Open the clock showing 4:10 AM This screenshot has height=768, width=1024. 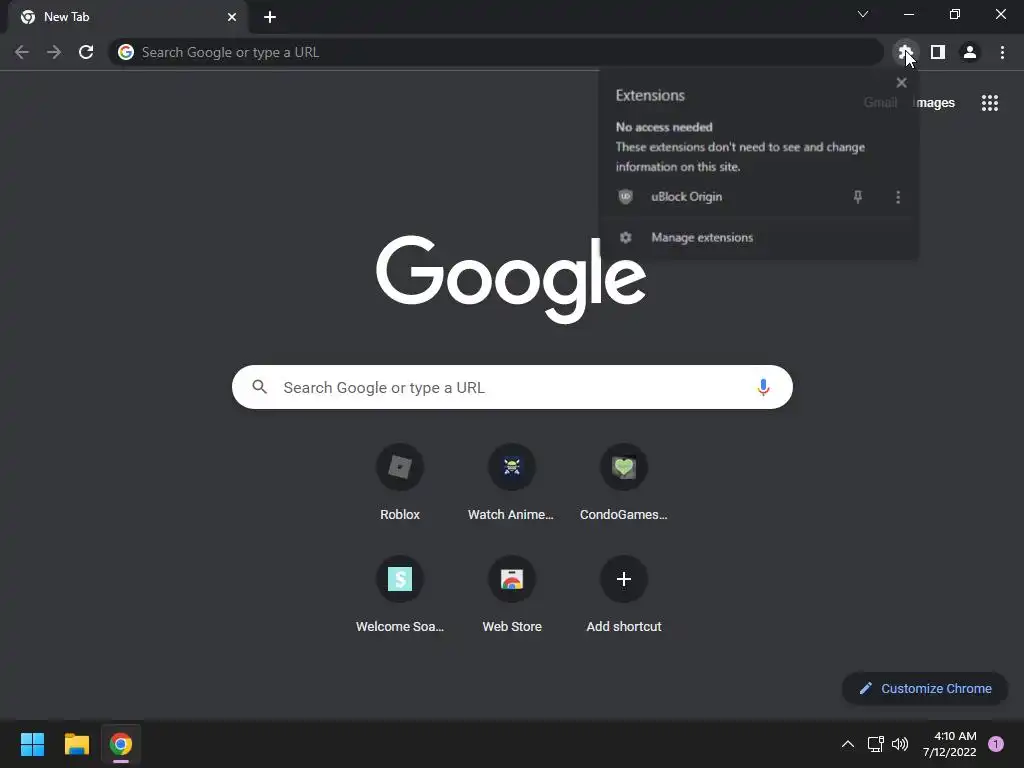949,744
